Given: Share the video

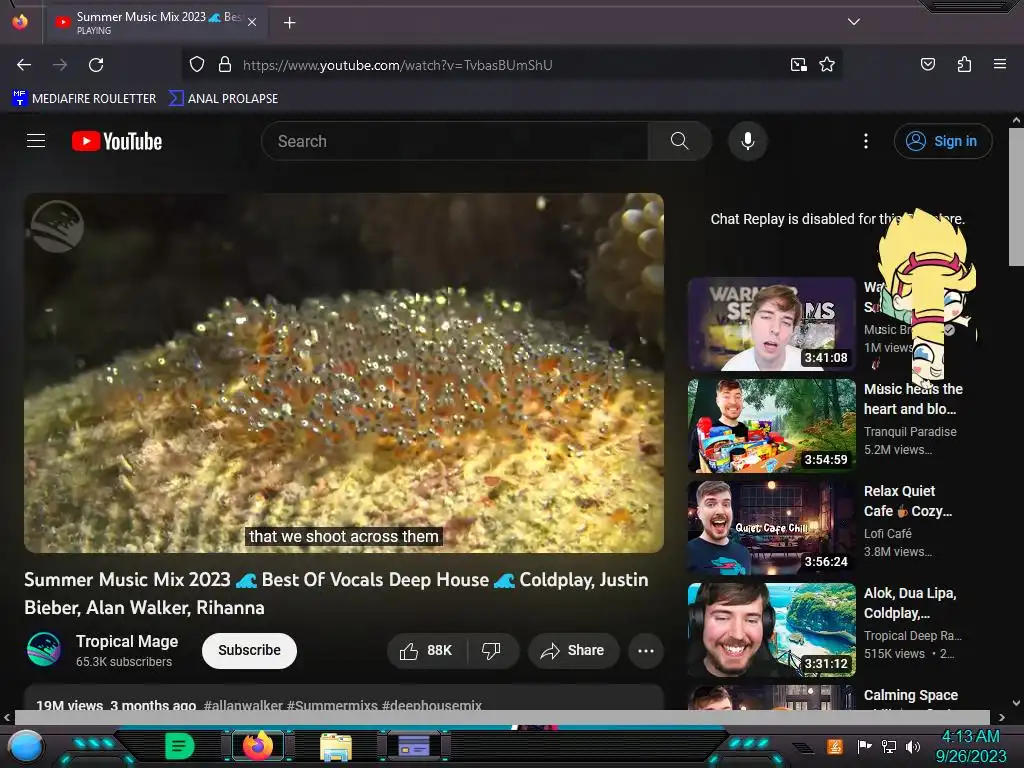Looking at the screenshot, I should [573, 650].
